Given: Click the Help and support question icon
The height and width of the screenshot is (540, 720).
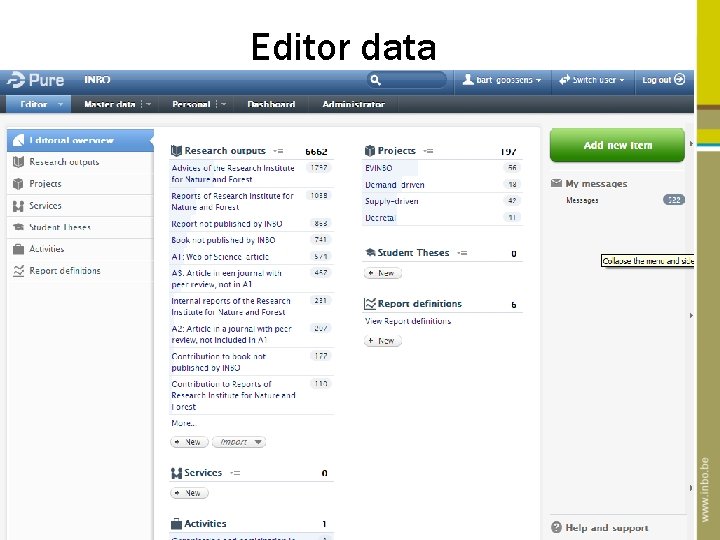Looking at the screenshot, I should coord(556,527).
